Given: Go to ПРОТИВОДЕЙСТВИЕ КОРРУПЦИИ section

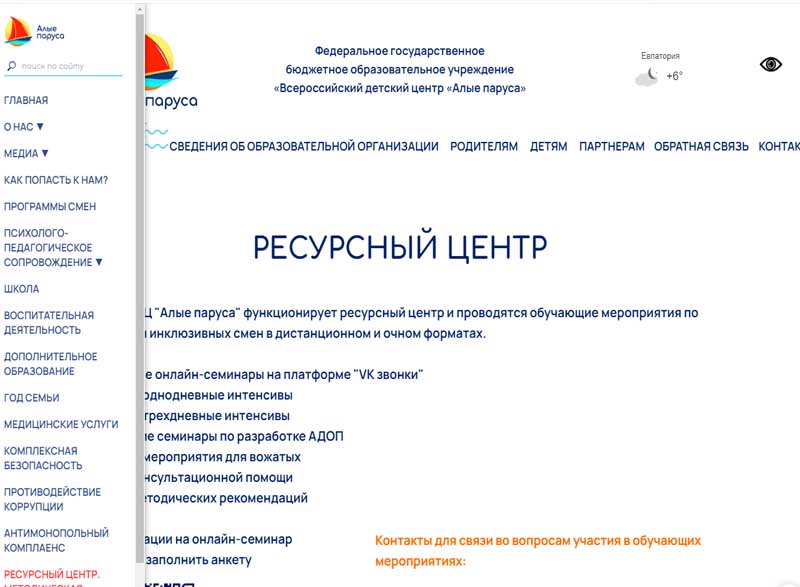Looking at the screenshot, I should pos(53,499).
